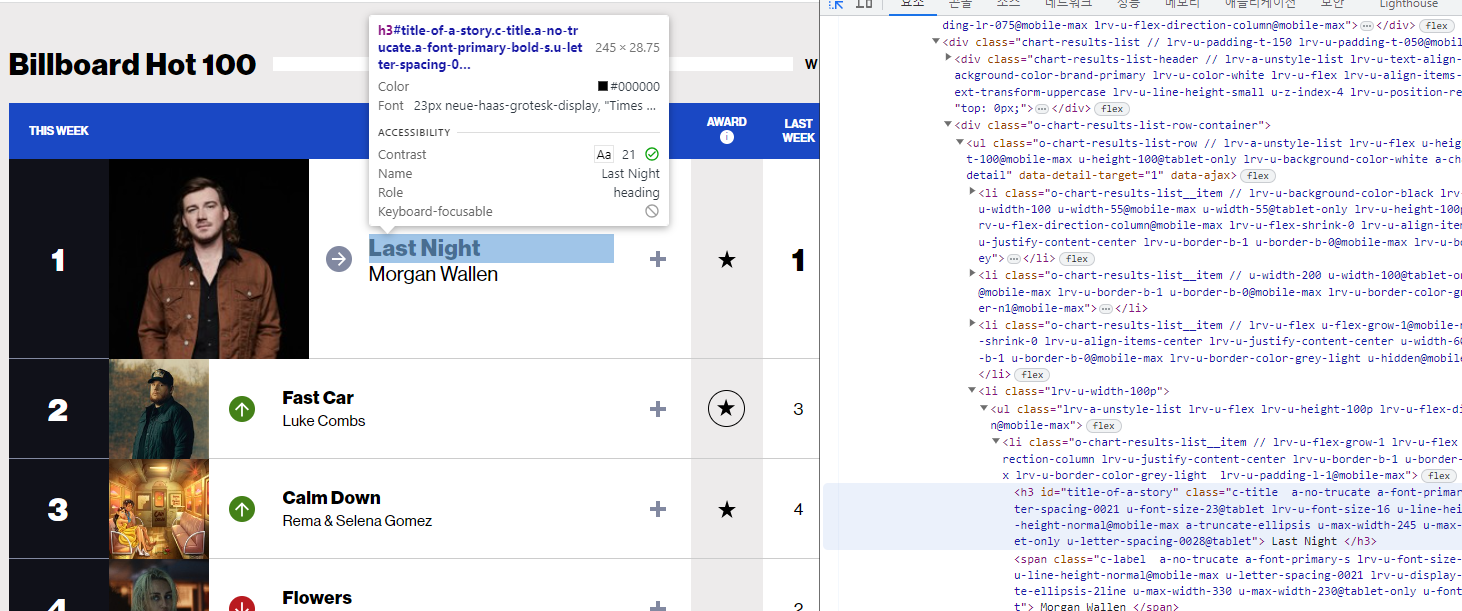
Task: Click the Flowers song title
Action: click(x=317, y=598)
